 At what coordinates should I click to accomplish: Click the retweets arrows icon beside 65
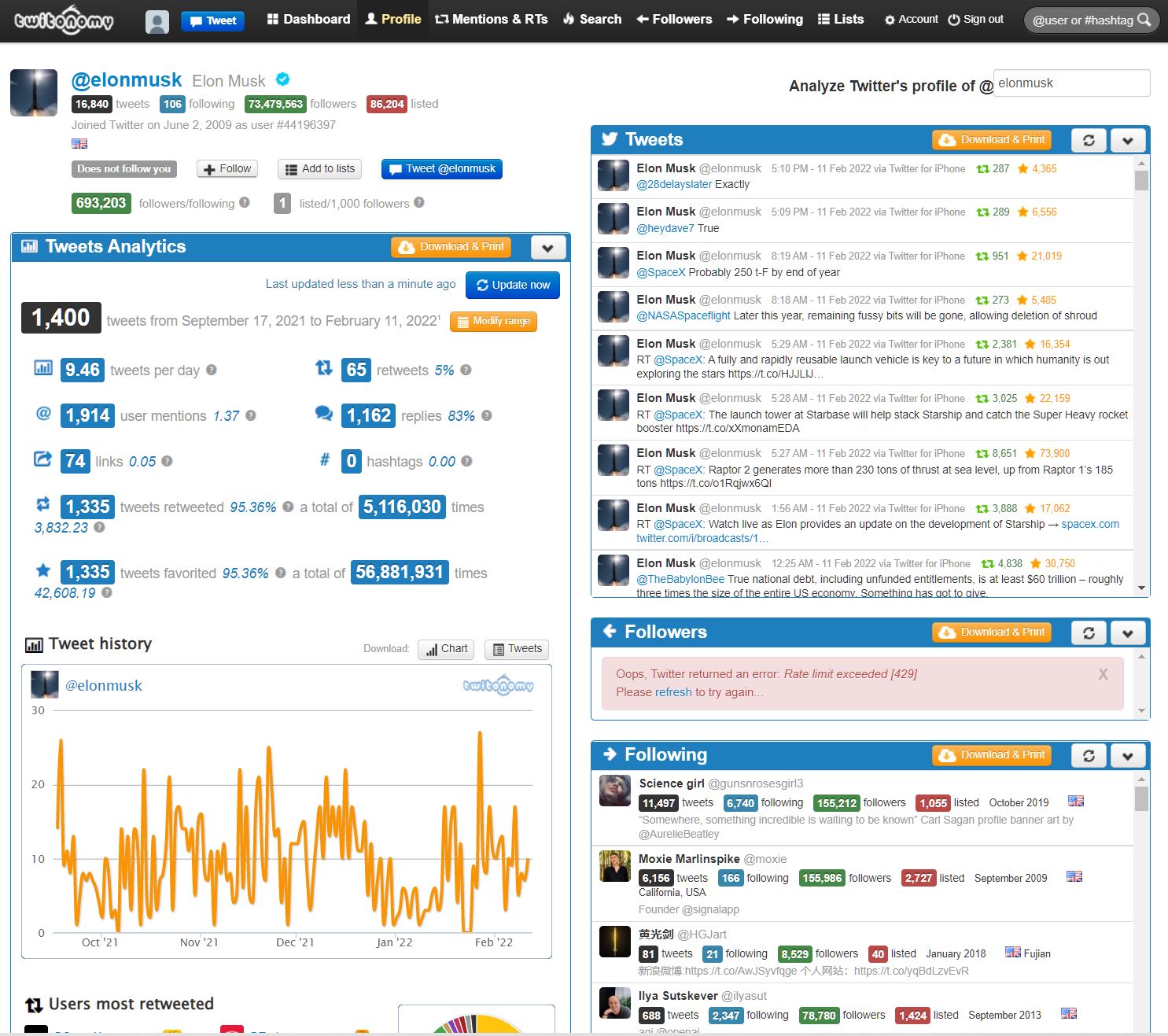324,367
